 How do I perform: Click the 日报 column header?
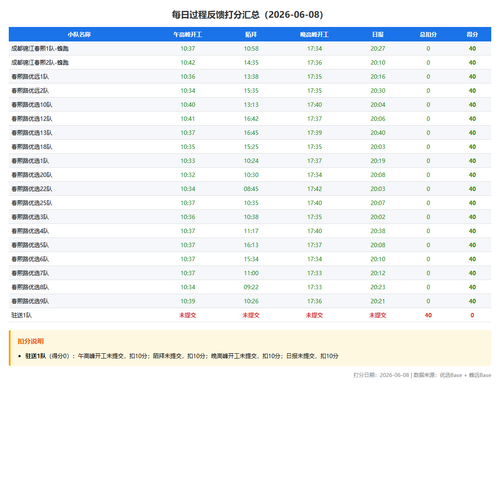(378, 34)
